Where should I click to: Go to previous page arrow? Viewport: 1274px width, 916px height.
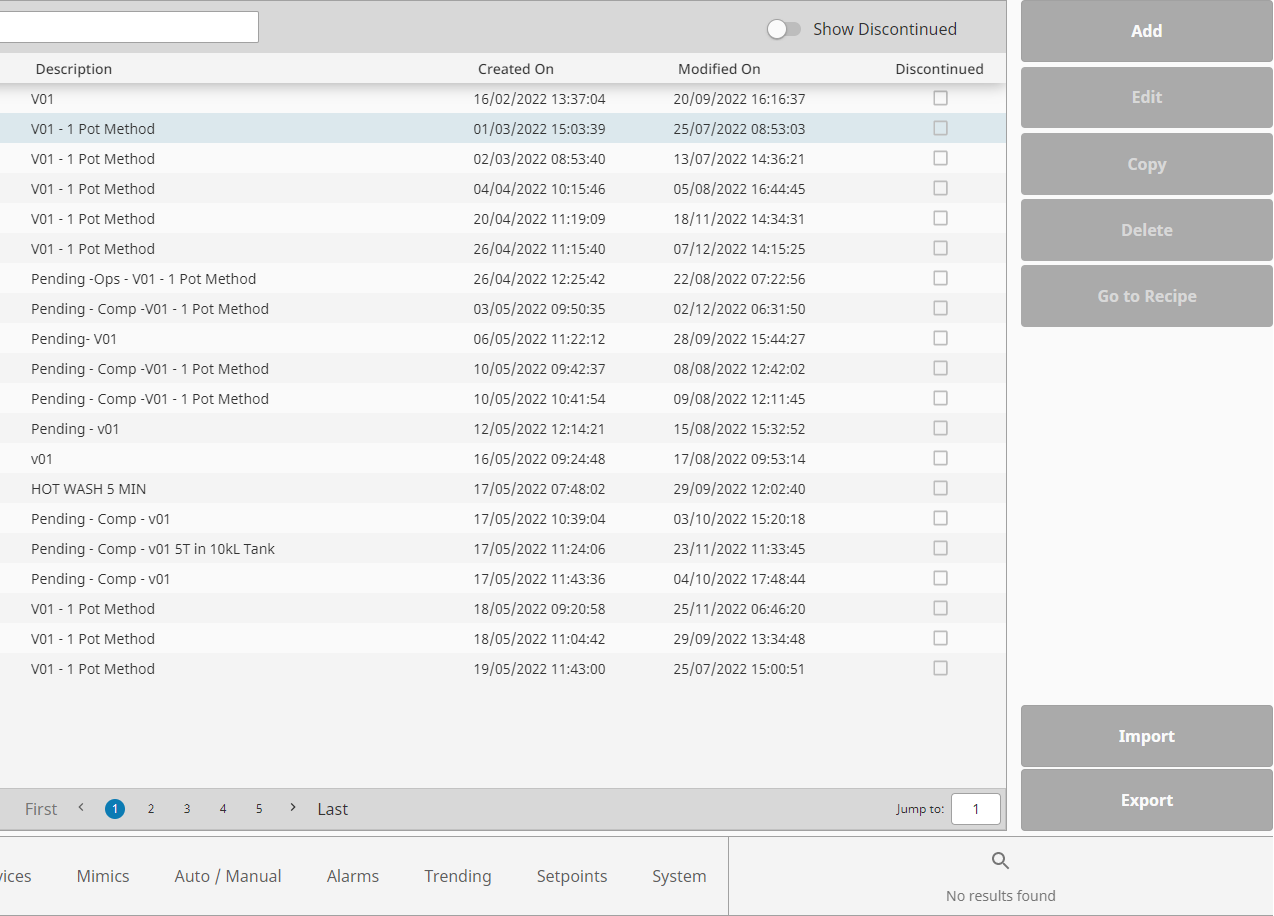point(81,808)
